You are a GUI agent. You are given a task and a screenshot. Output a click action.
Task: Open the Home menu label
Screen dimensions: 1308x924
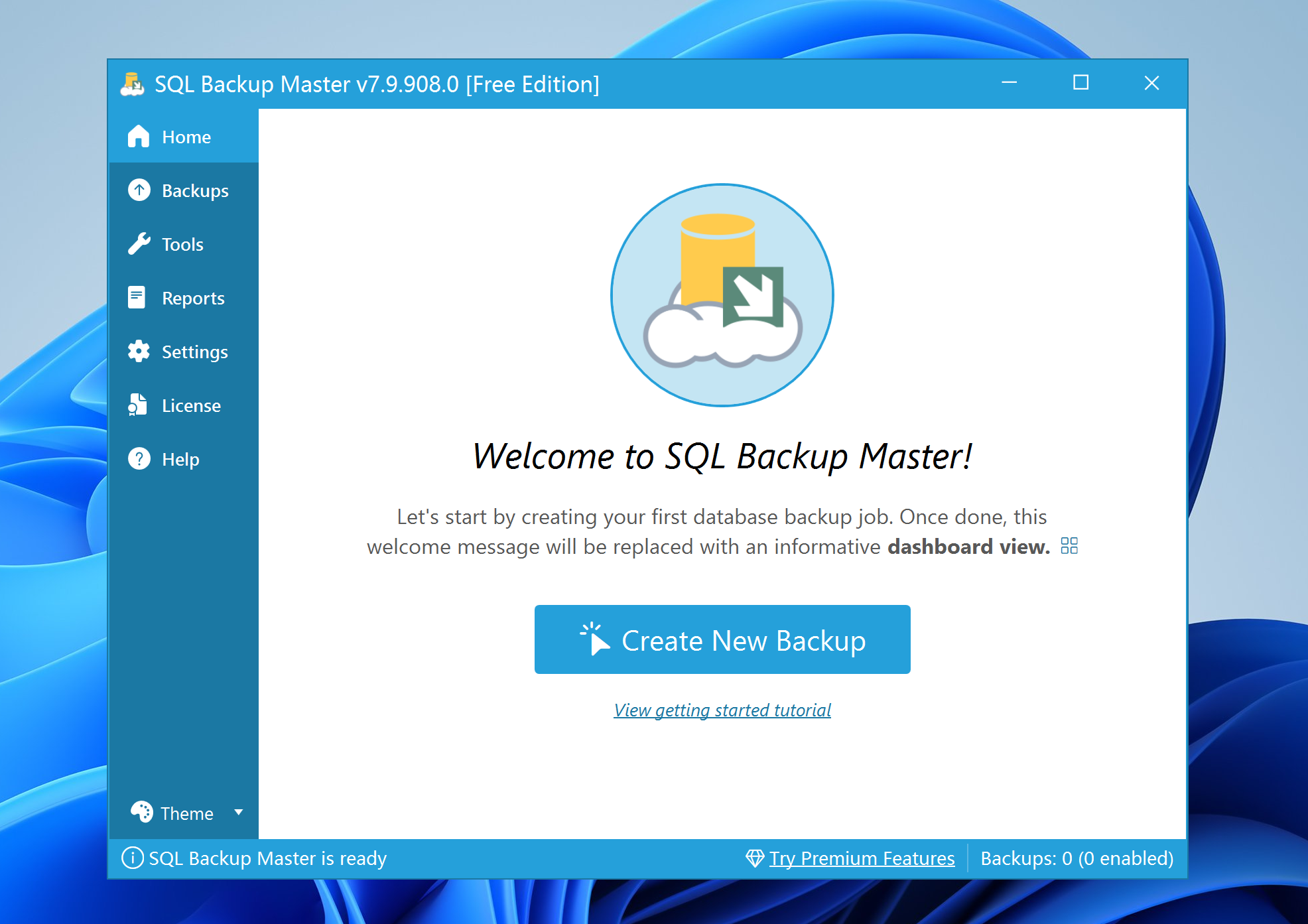(x=186, y=137)
